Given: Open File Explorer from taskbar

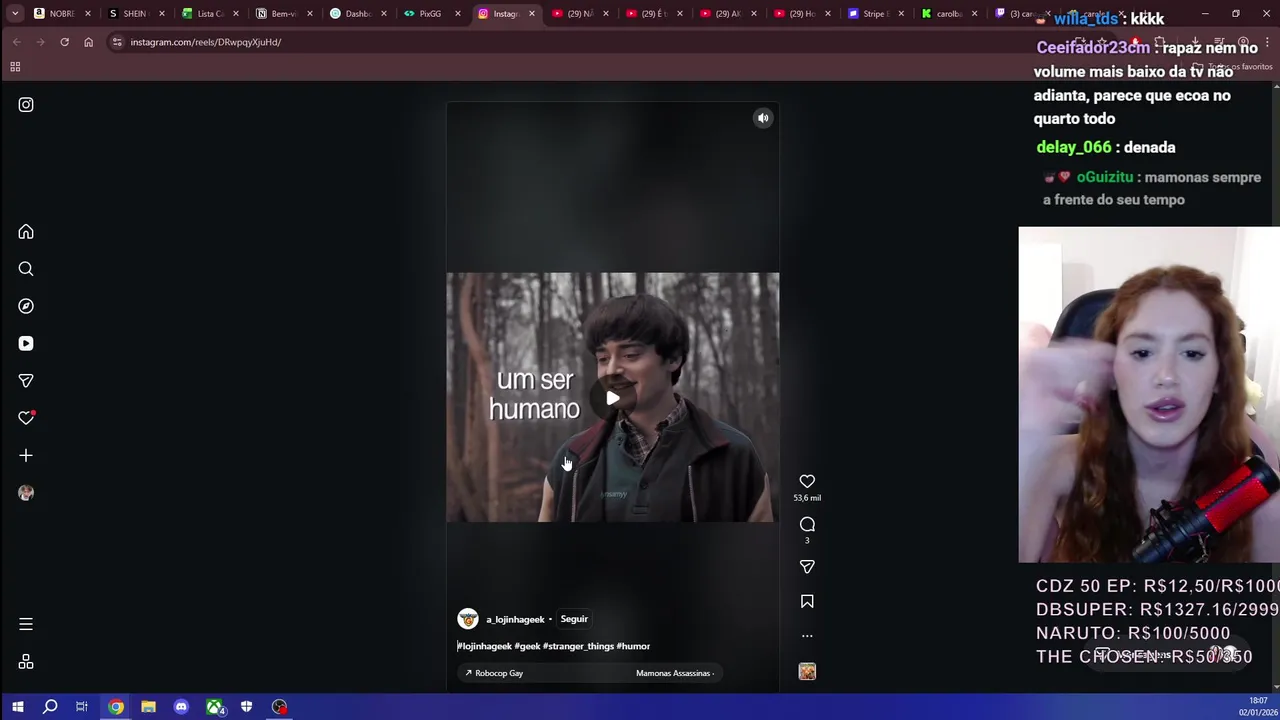Looking at the screenshot, I should coord(148,707).
